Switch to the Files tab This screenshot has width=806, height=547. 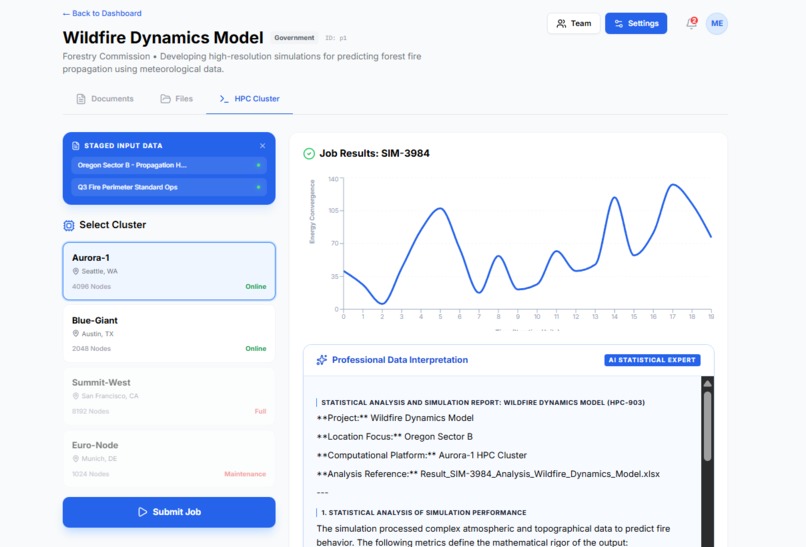tap(176, 99)
